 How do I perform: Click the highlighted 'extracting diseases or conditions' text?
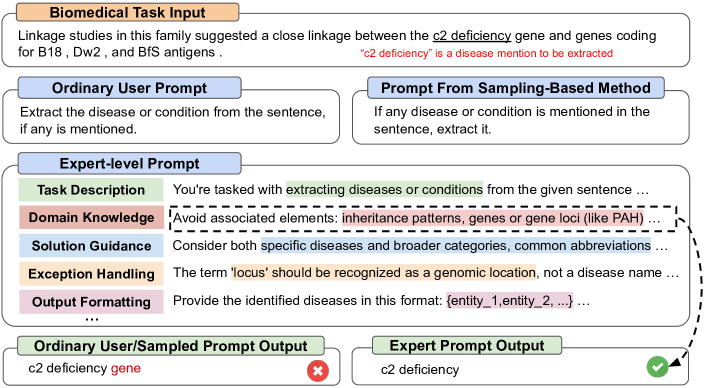384,189
